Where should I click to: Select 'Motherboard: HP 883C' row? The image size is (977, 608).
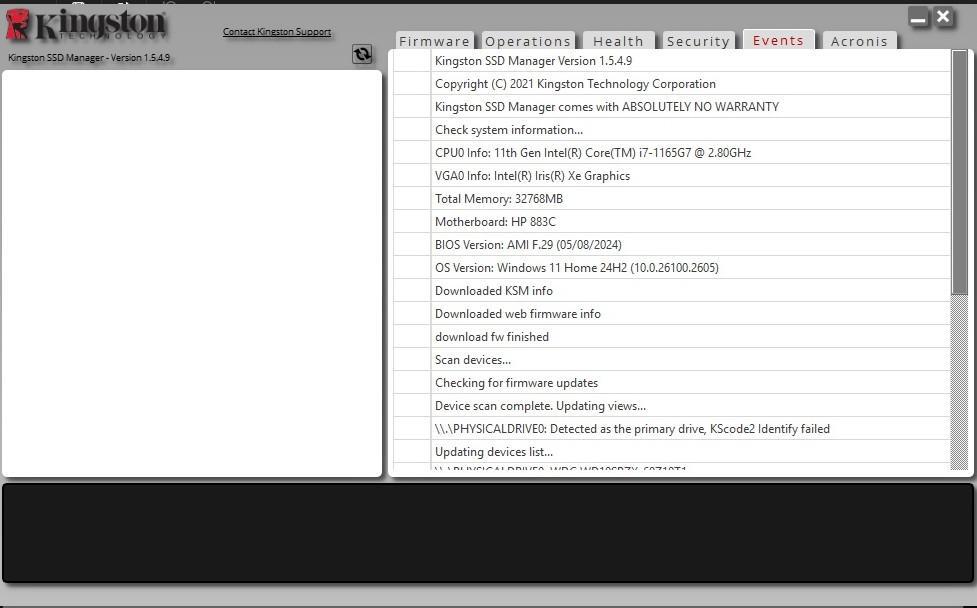click(672, 222)
